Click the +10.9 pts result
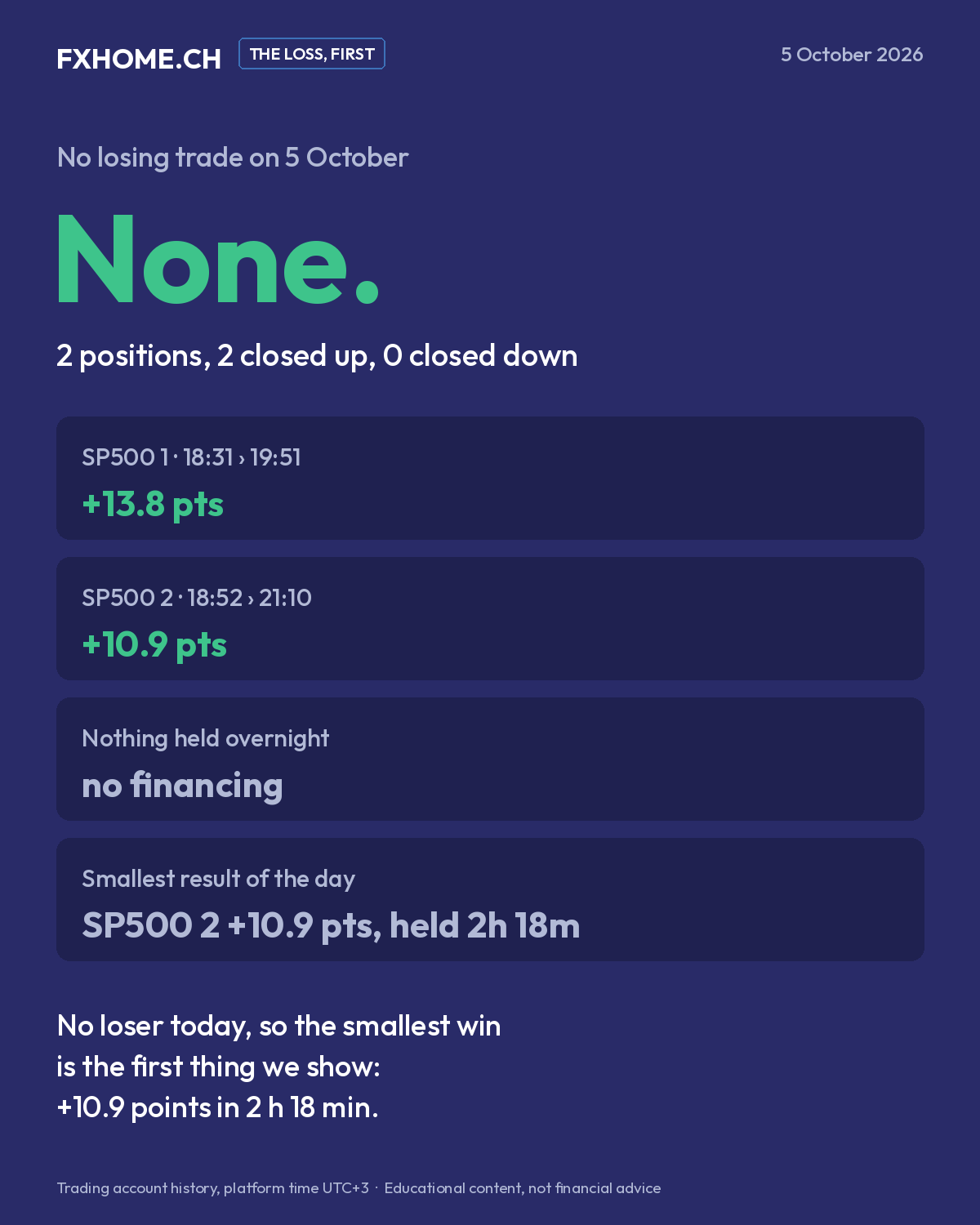980x1225 pixels. coord(154,645)
